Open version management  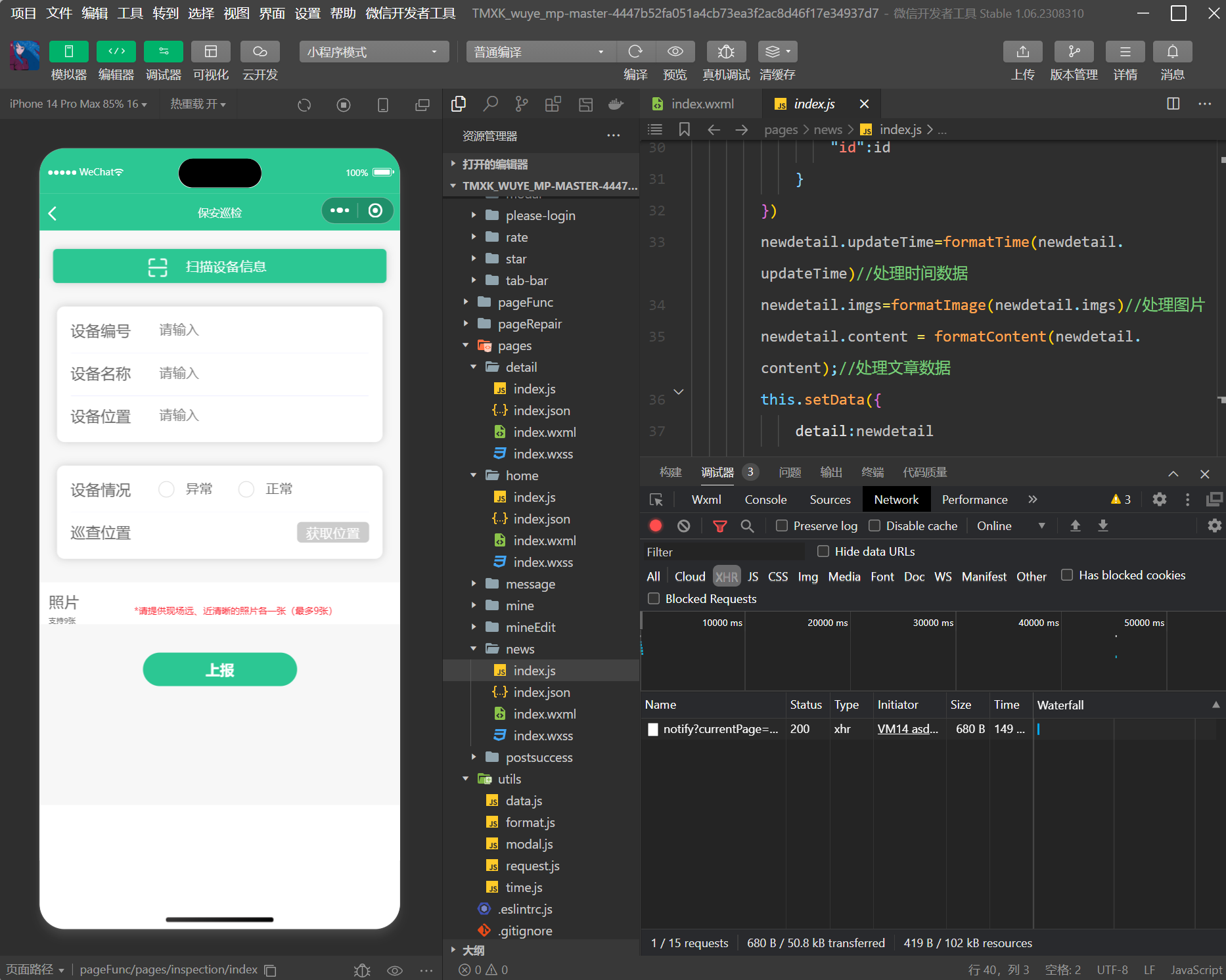point(1074,52)
